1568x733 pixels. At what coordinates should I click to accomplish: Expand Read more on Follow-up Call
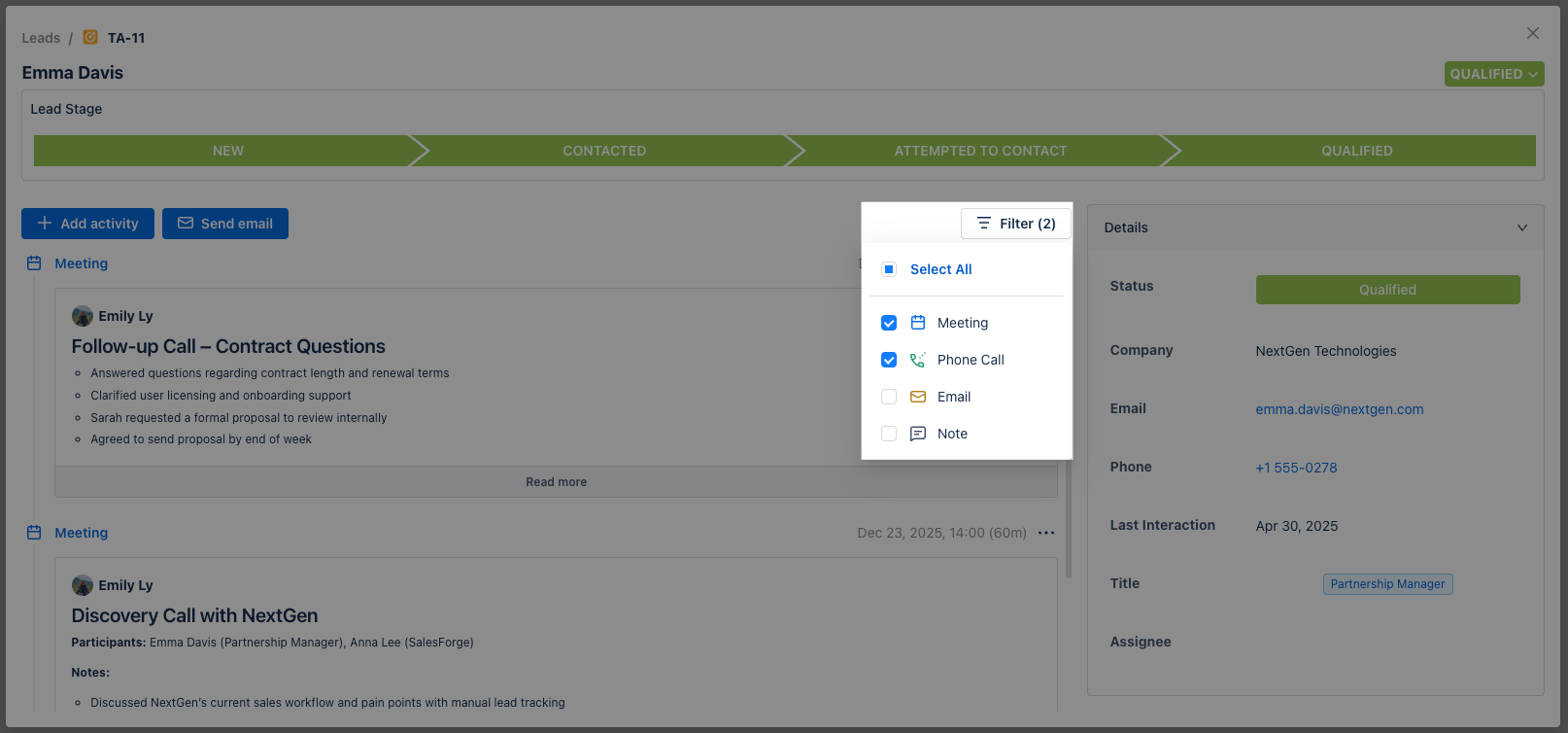[556, 482]
